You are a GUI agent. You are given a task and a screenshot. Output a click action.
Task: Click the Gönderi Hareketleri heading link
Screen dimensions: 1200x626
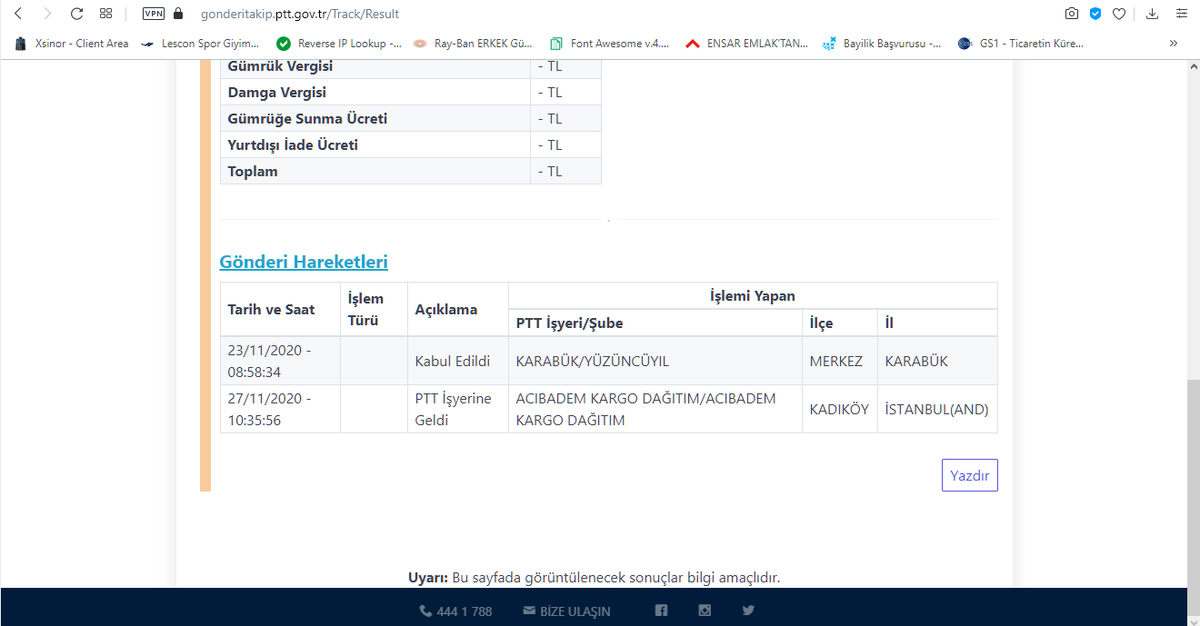304,262
